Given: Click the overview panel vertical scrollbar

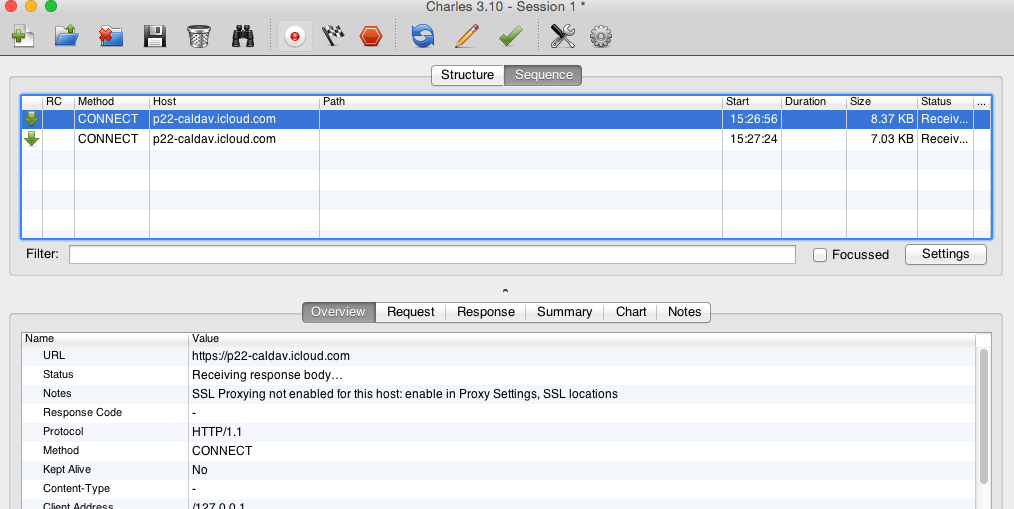Looking at the screenshot, I should click(984, 416).
